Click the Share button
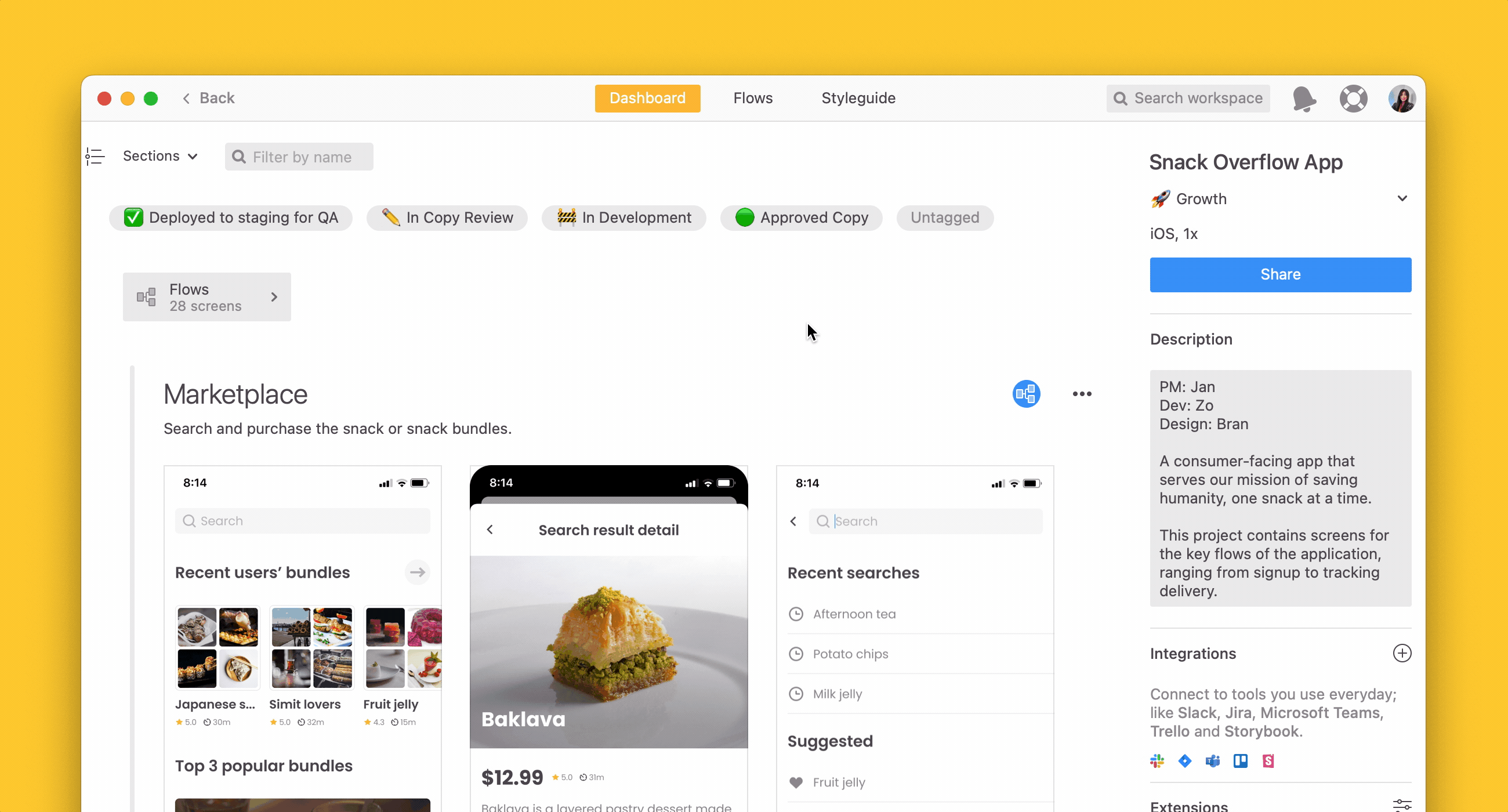The image size is (1508, 812). (1280, 274)
